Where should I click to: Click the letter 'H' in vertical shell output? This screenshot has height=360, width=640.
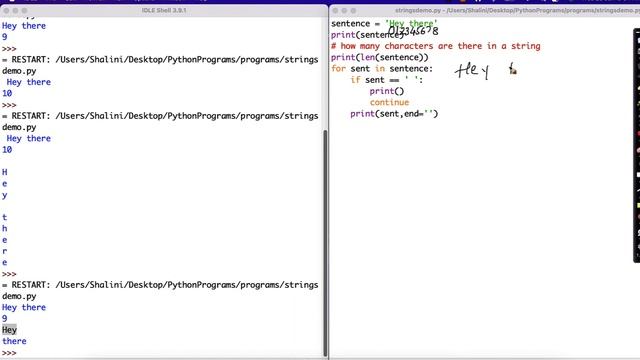click(x=4, y=172)
